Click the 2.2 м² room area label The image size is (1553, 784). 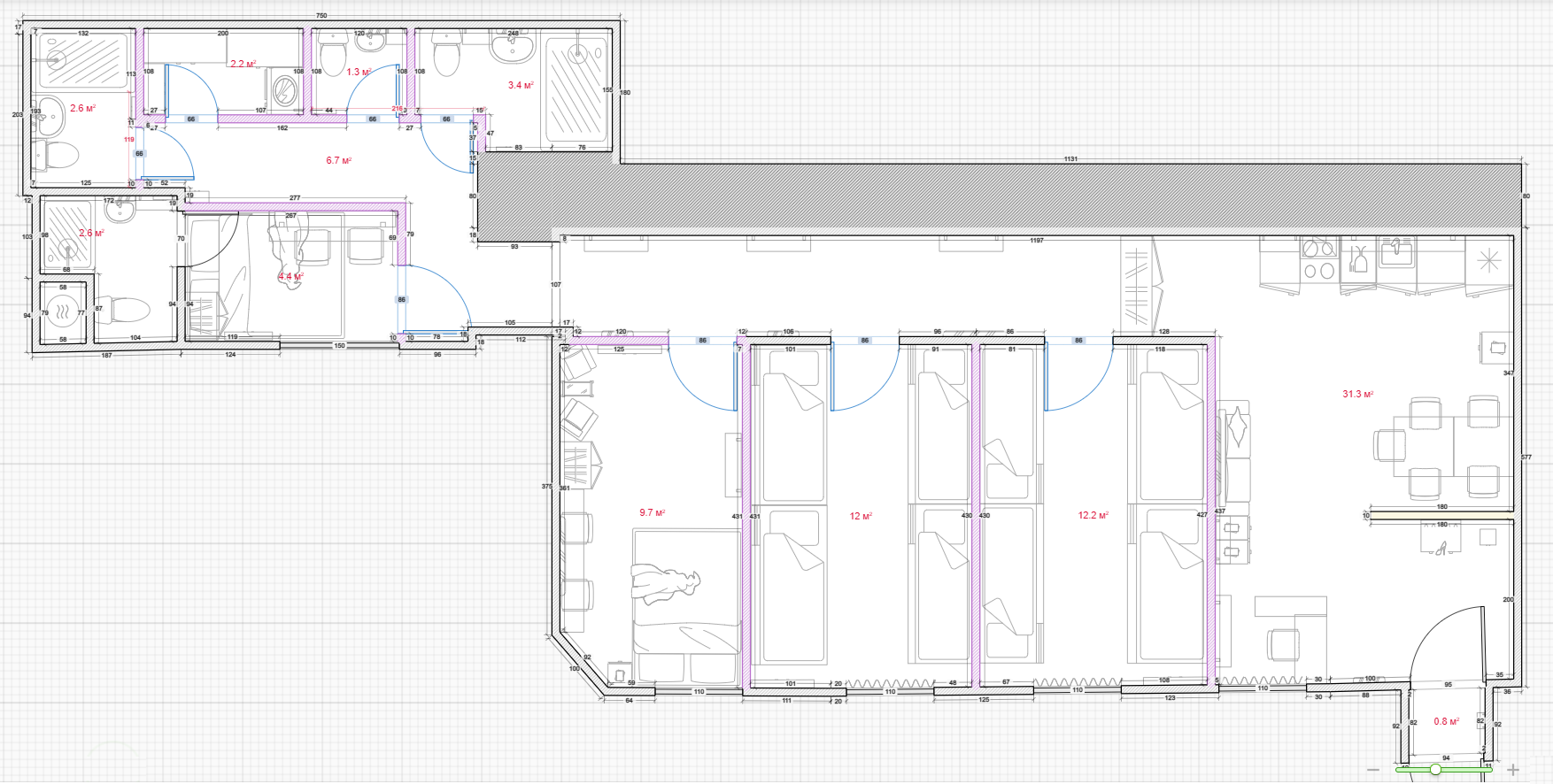[x=243, y=65]
